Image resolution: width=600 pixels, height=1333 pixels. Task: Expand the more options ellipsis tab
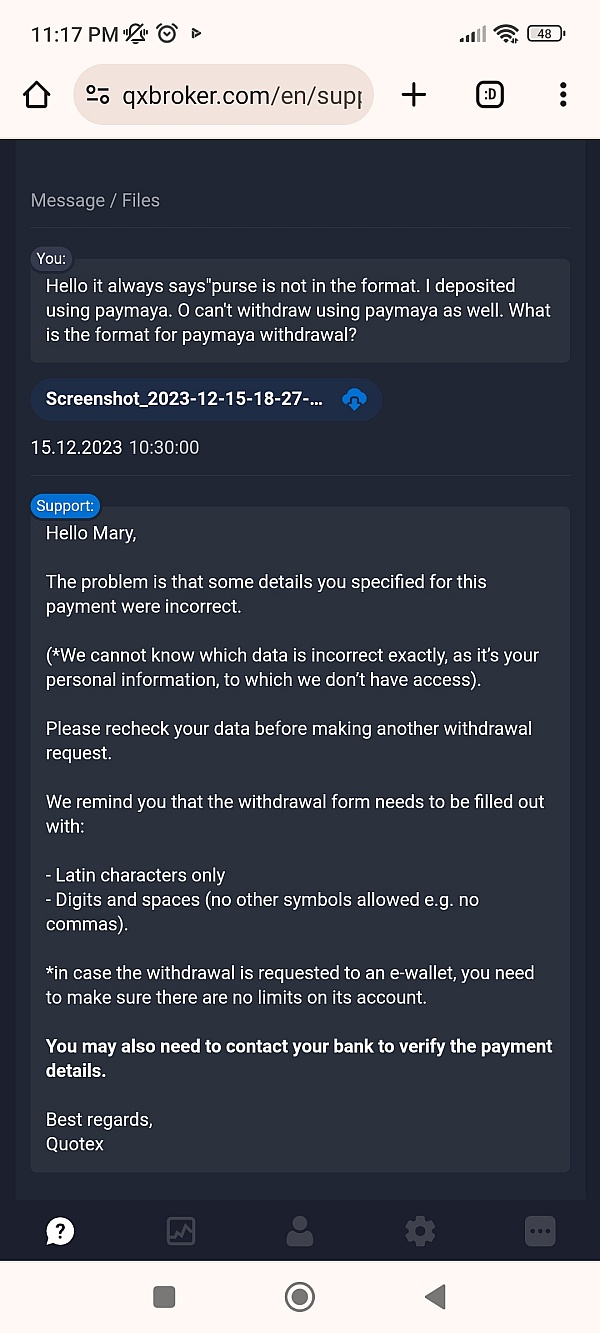pyautogui.click(x=540, y=1231)
